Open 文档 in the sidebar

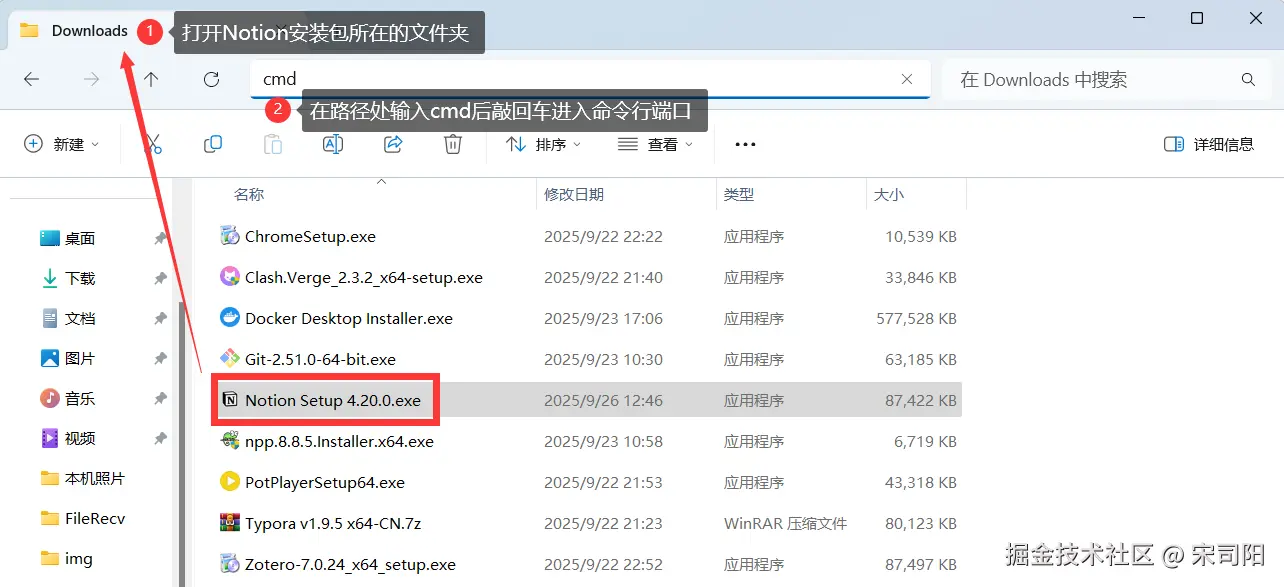tap(80, 318)
